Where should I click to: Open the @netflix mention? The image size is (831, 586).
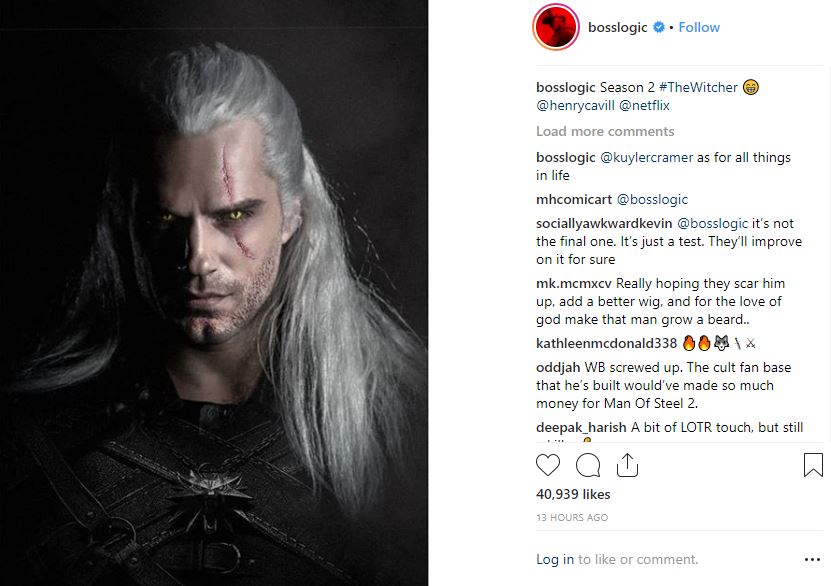click(x=645, y=104)
